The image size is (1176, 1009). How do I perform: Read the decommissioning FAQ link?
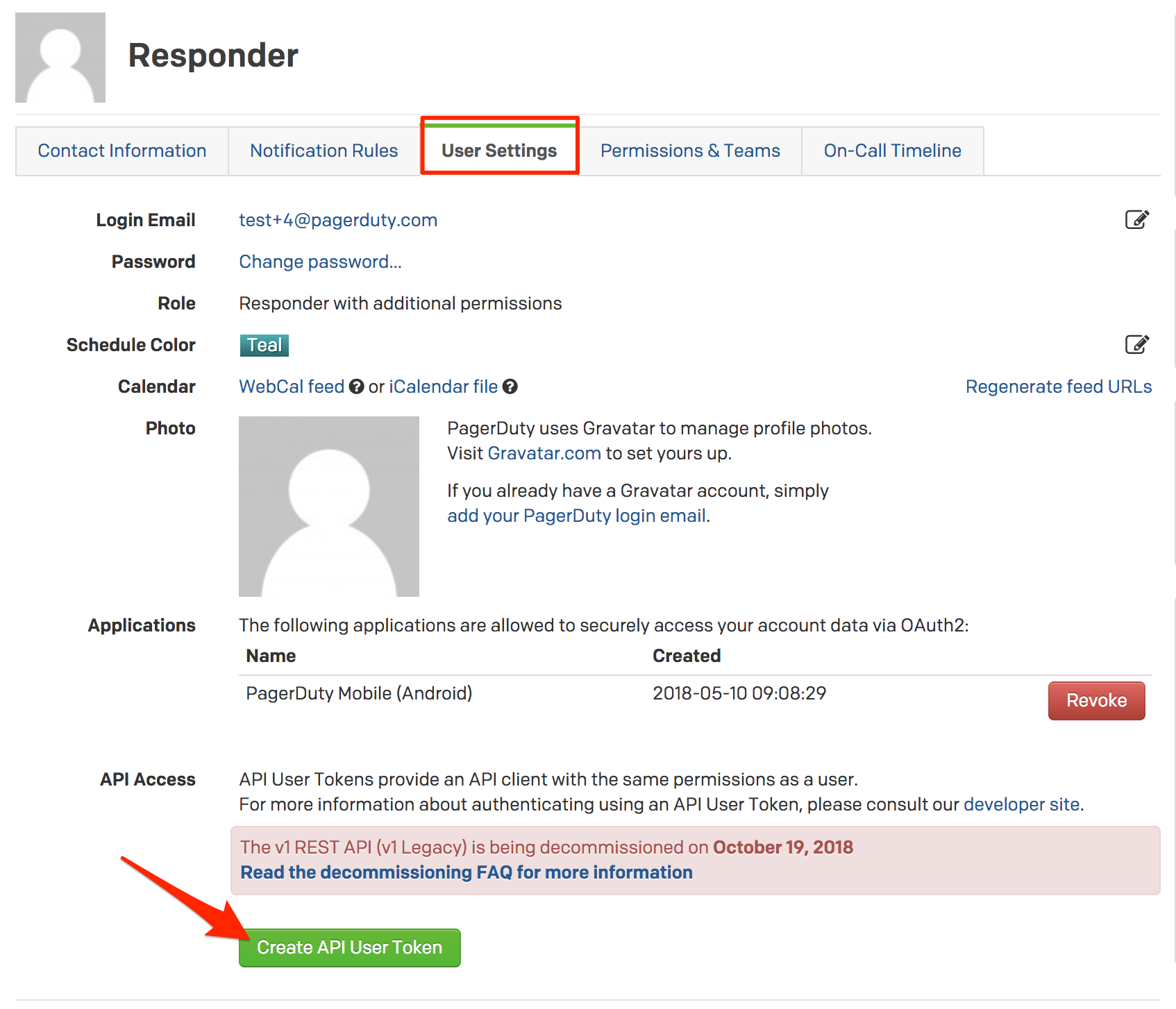(x=467, y=872)
